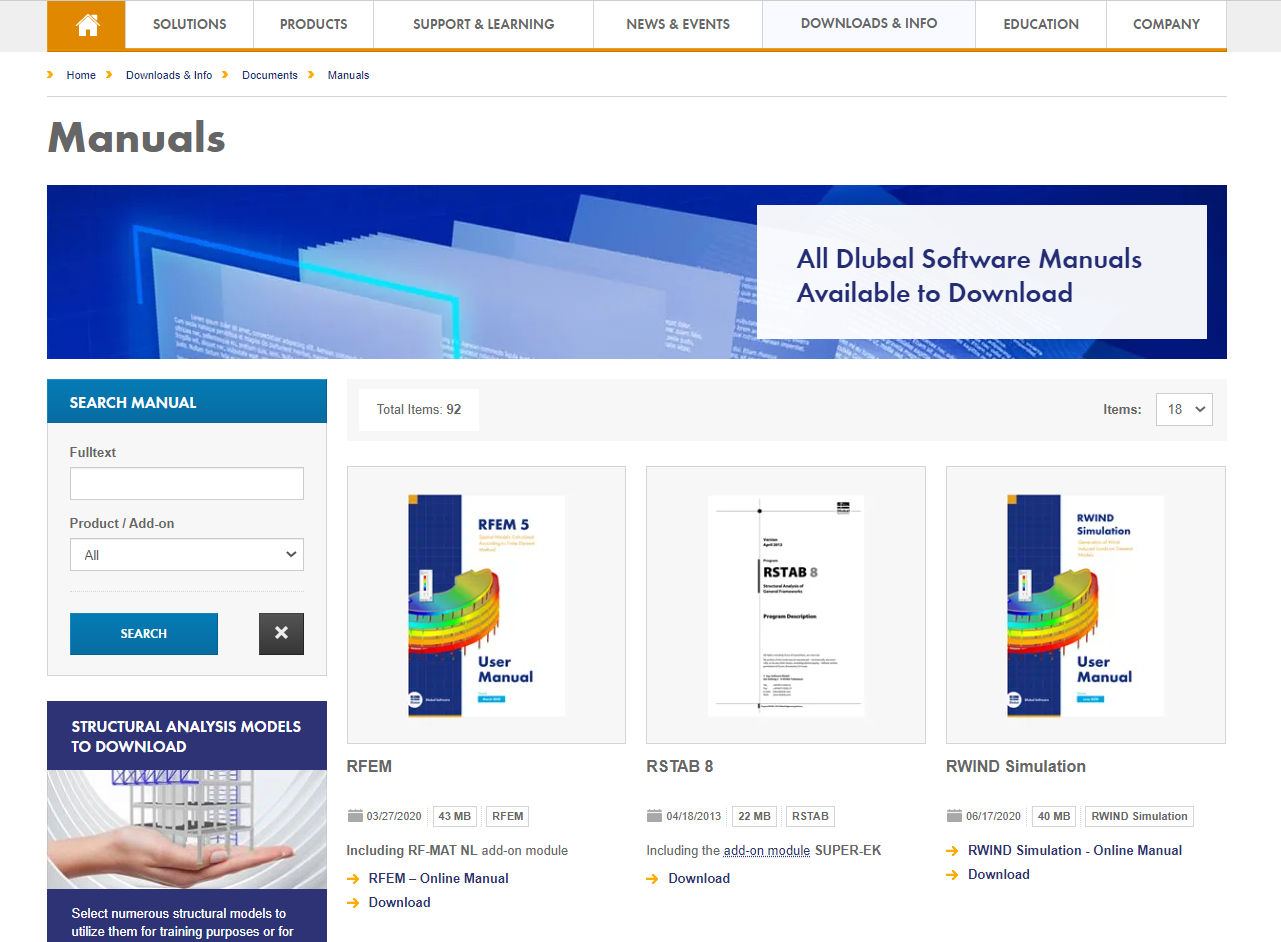Viewport: 1281px width, 942px height.
Task: Click the calendar icon next to 04/18/2013
Action: coord(655,816)
